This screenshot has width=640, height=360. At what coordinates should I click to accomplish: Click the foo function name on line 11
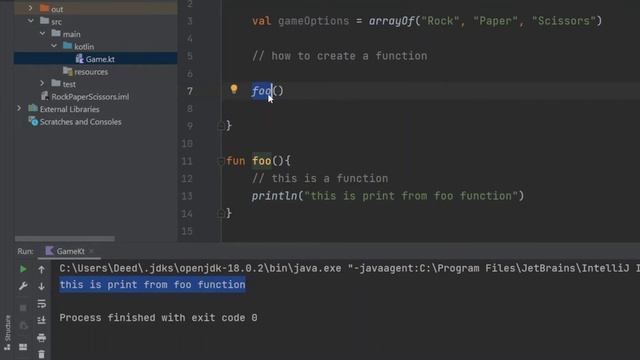(x=262, y=161)
